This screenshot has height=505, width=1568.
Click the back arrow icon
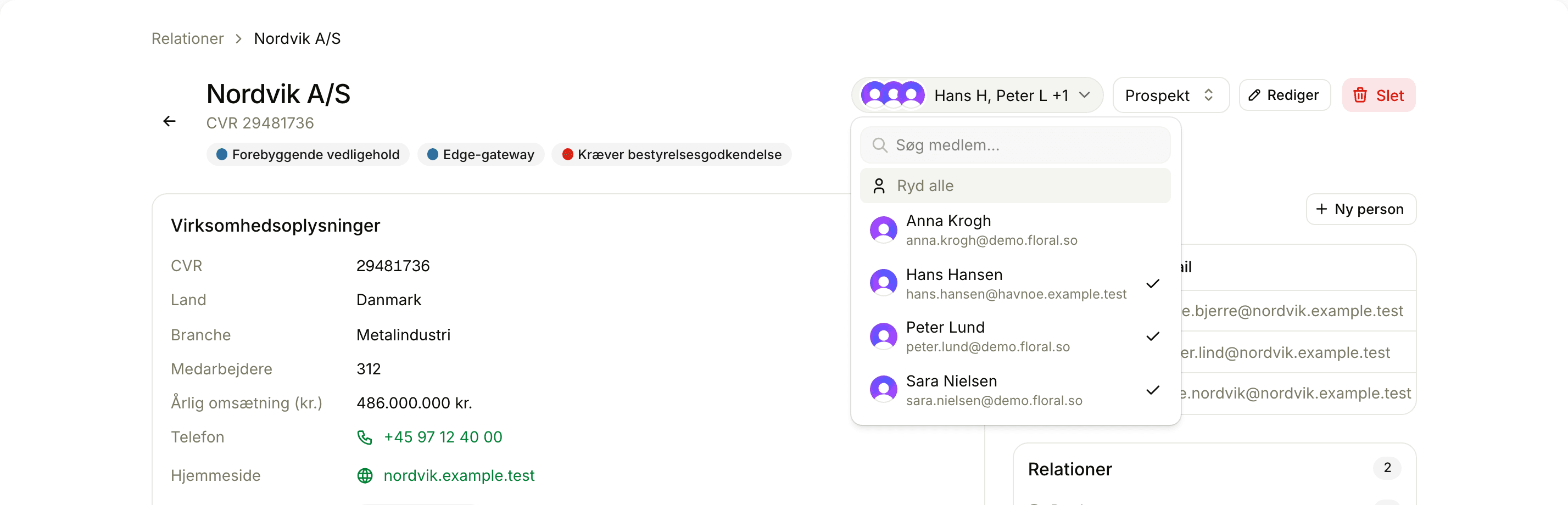(x=169, y=122)
